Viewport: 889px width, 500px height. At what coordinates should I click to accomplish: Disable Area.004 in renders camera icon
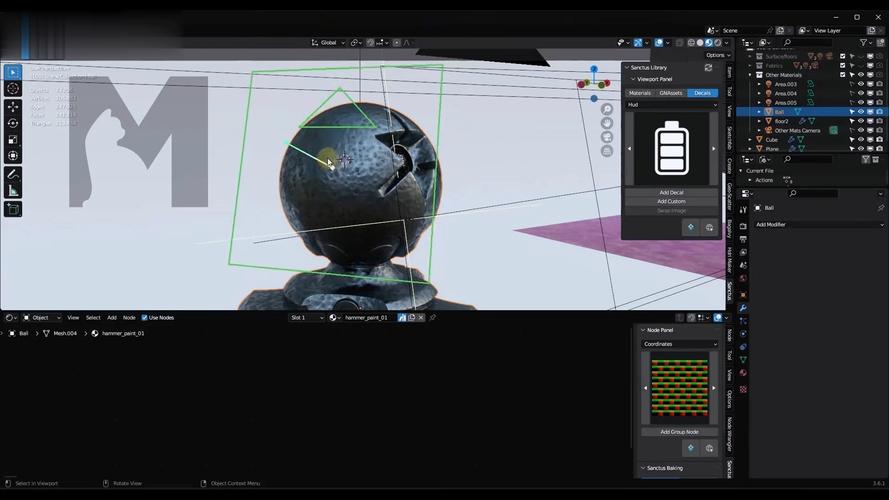(879, 93)
